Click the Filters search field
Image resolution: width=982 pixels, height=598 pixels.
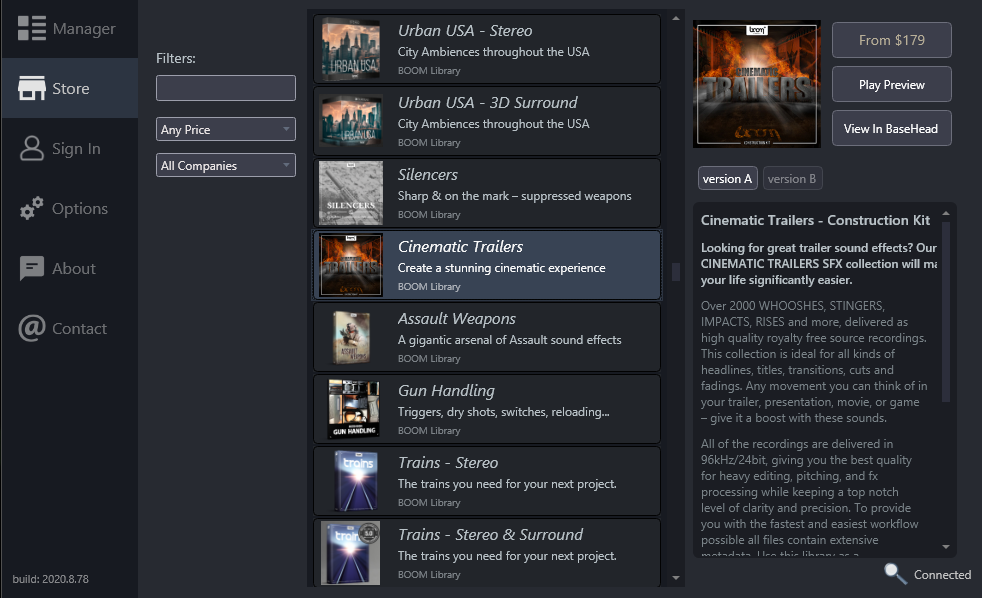tap(225, 88)
